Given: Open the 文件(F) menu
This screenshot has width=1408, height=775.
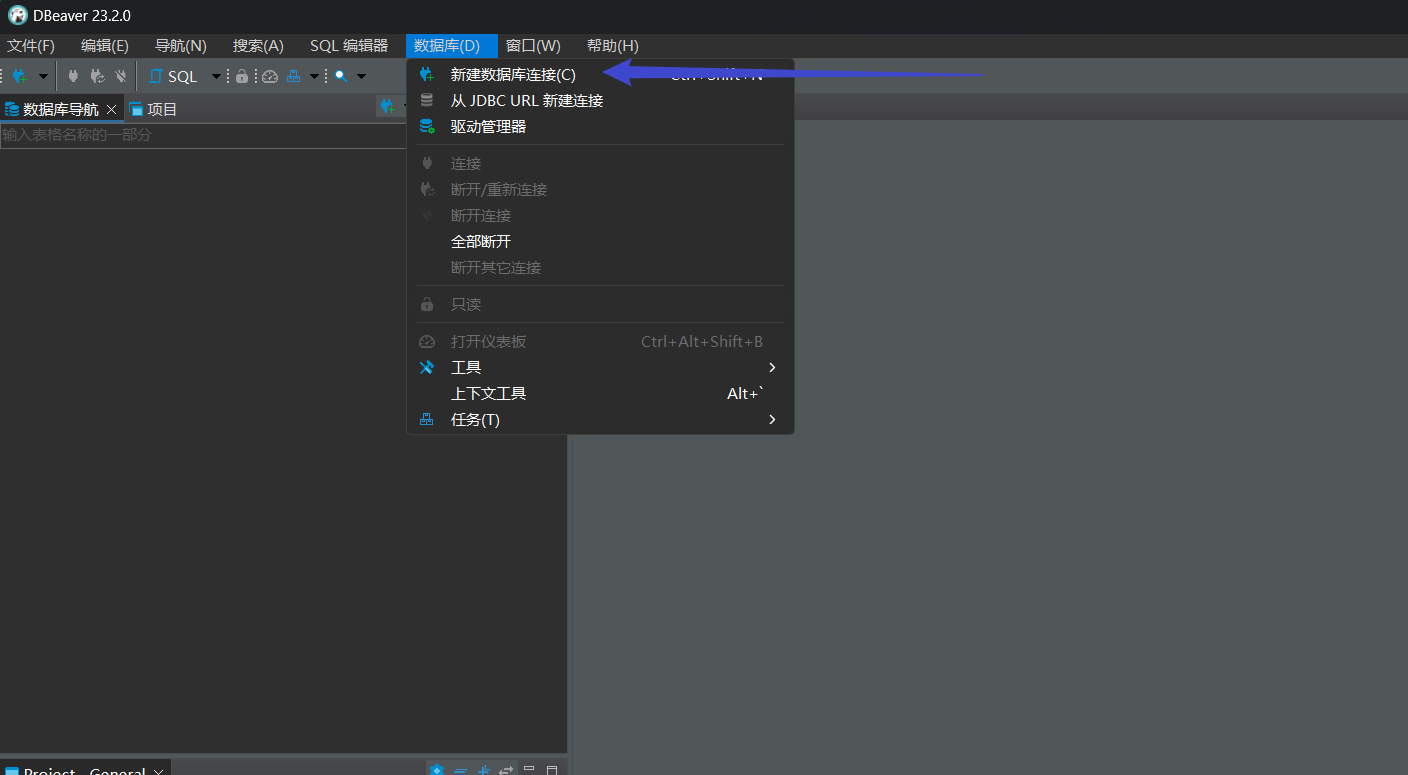Looking at the screenshot, I should (31, 46).
